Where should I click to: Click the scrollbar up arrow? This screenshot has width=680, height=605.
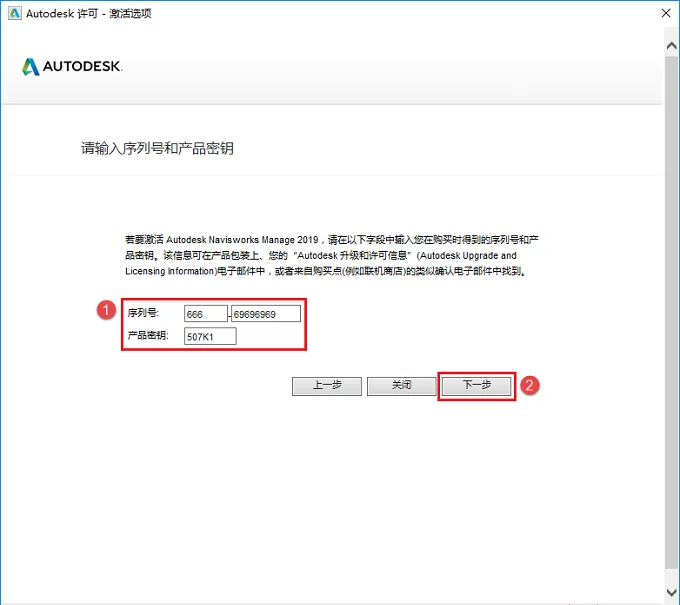click(671, 46)
